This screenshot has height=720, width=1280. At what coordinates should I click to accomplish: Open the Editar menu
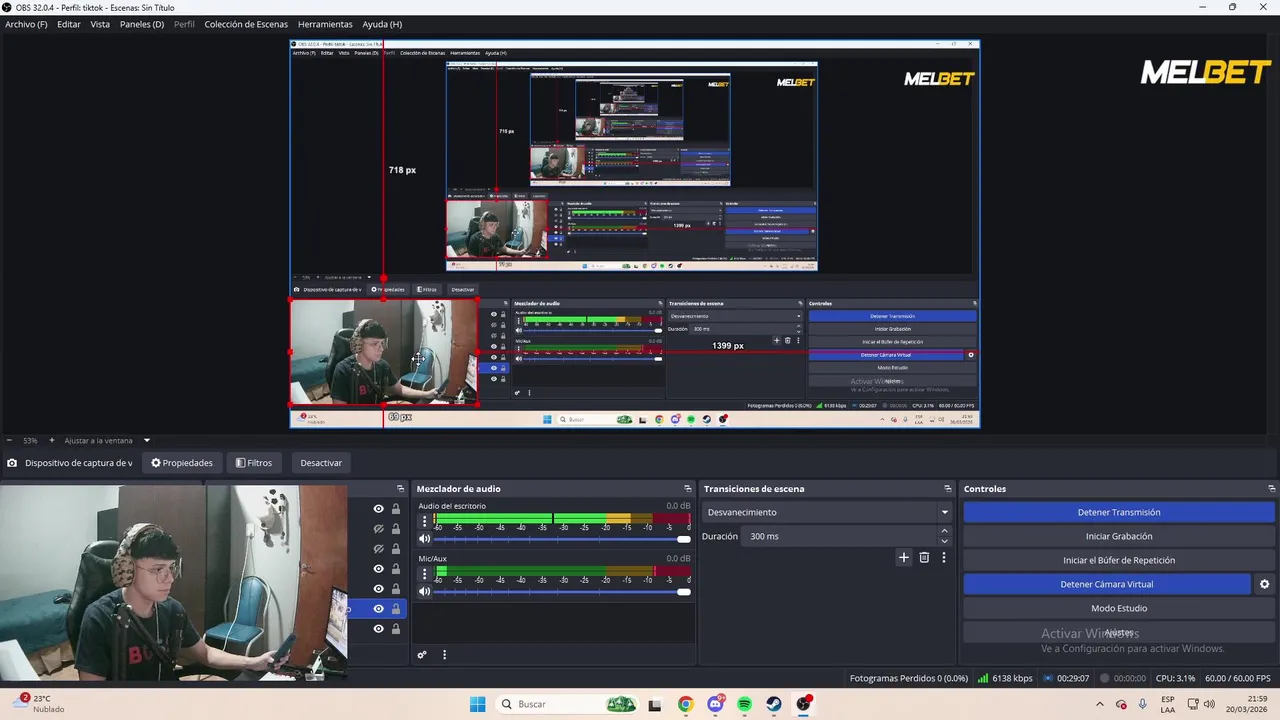pos(69,24)
